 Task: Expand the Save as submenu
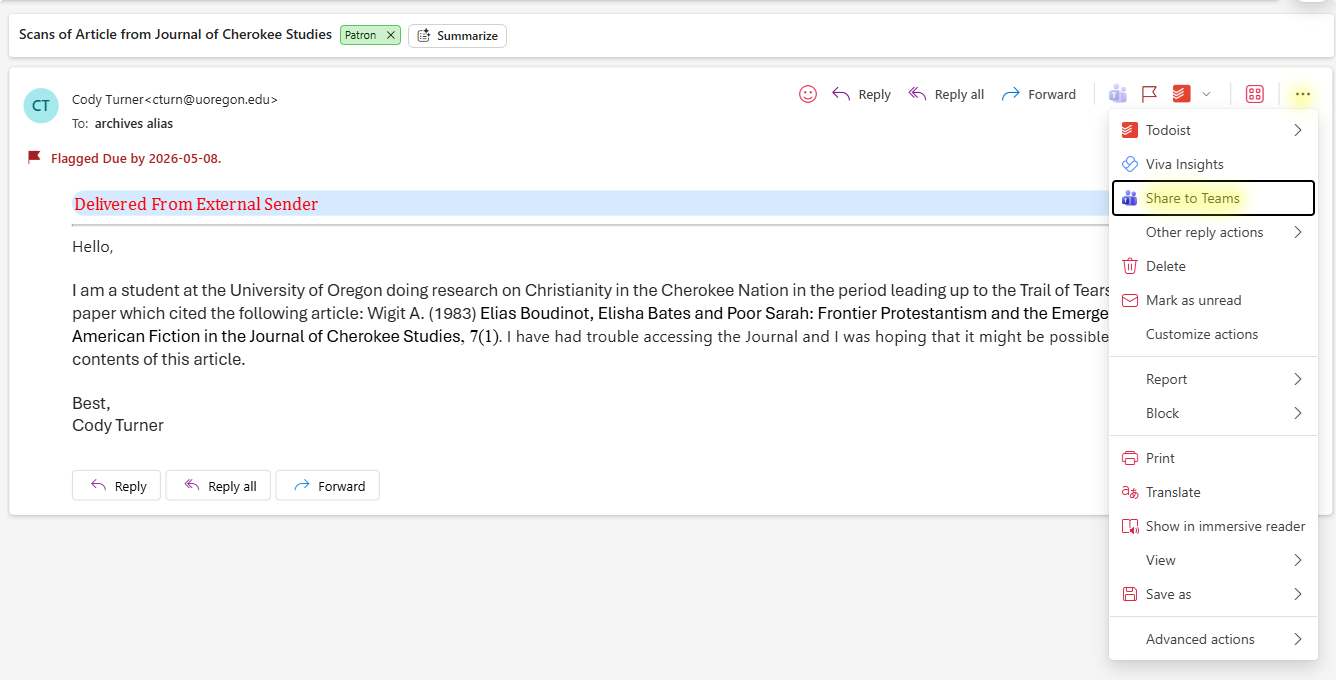[x=1213, y=594]
